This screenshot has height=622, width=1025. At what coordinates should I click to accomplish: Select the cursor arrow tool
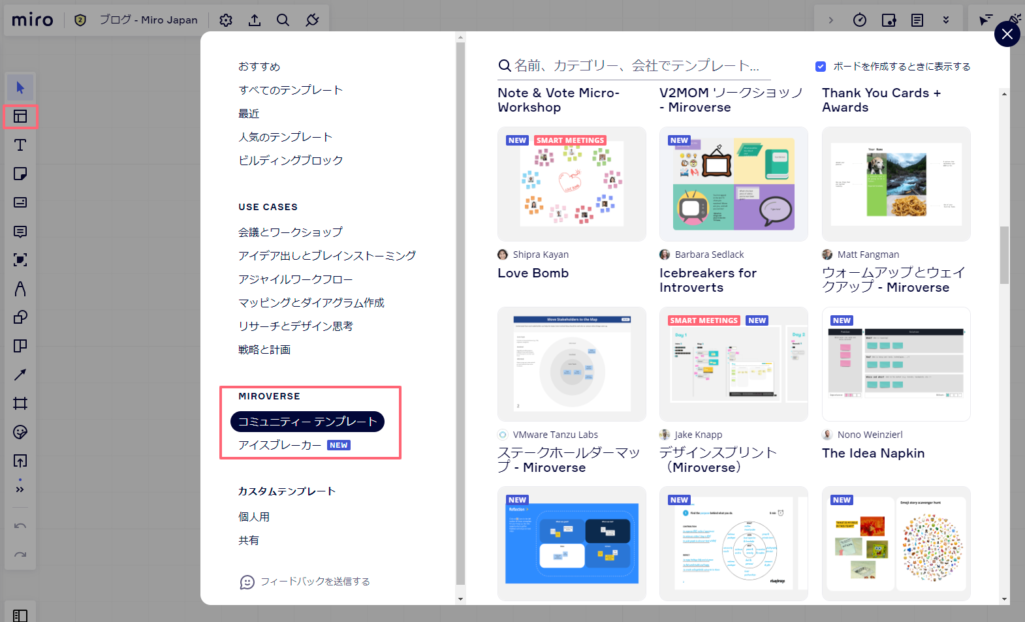click(20, 88)
